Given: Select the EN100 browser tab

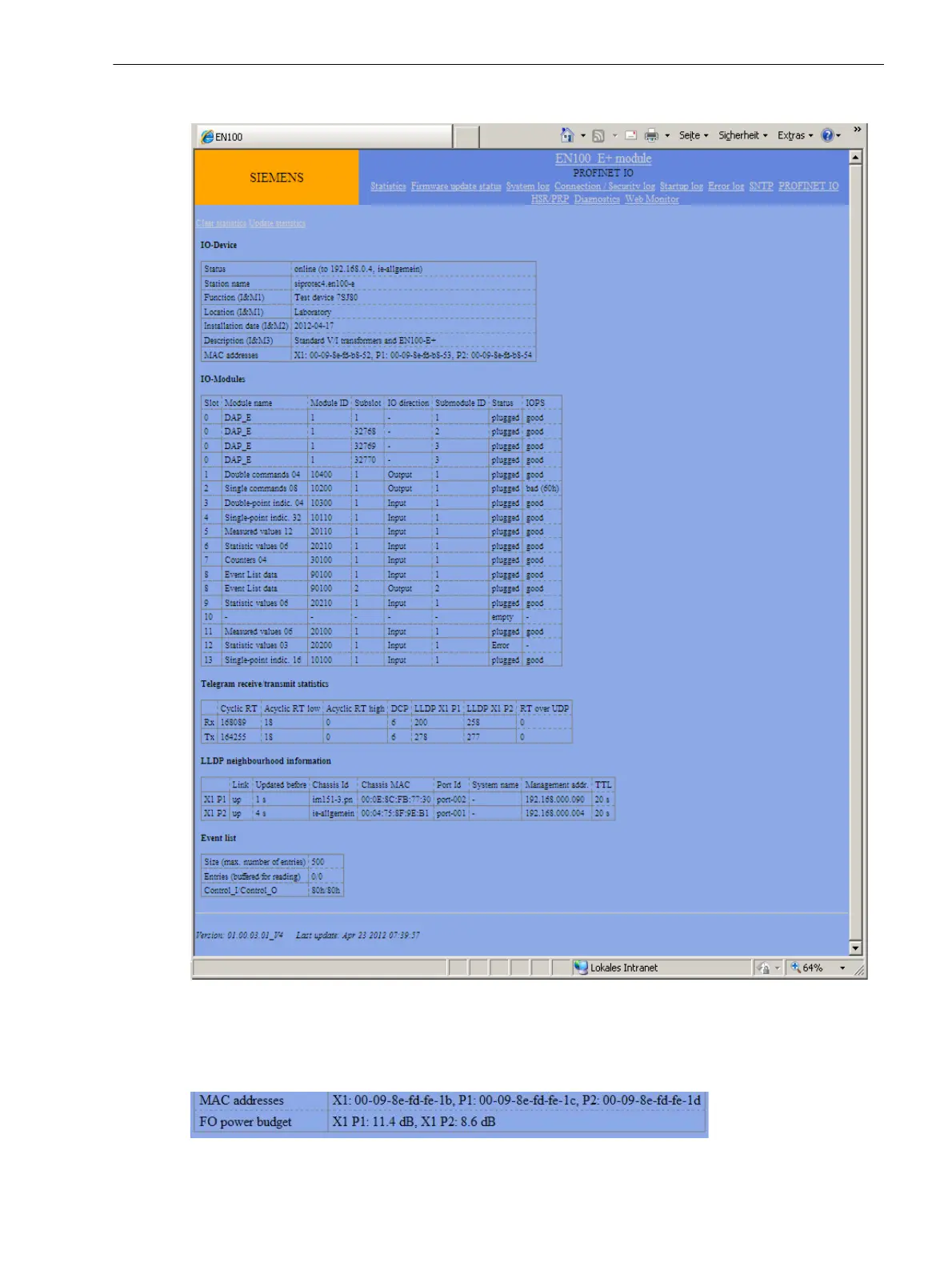Looking at the screenshot, I should click(x=326, y=137).
